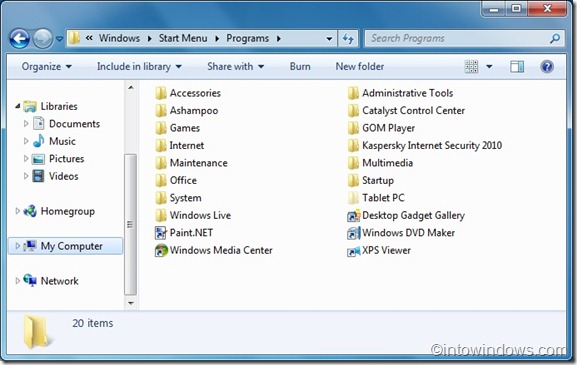Select the System folder

178,198
